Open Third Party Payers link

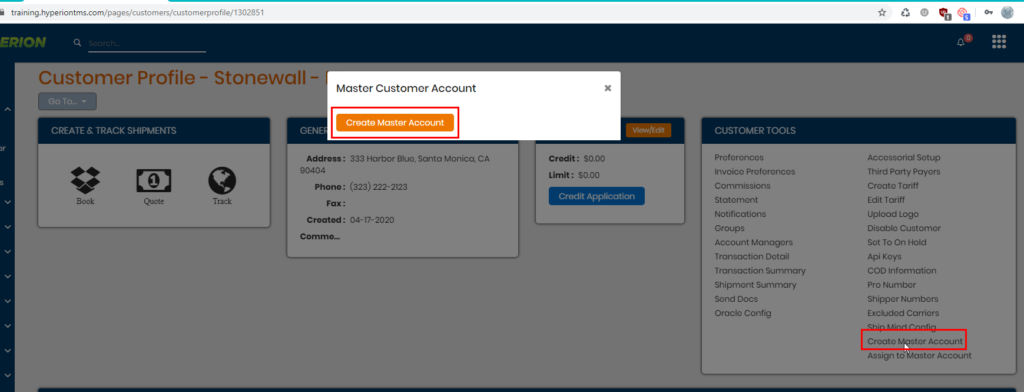pyautogui.click(x=904, y=172)
